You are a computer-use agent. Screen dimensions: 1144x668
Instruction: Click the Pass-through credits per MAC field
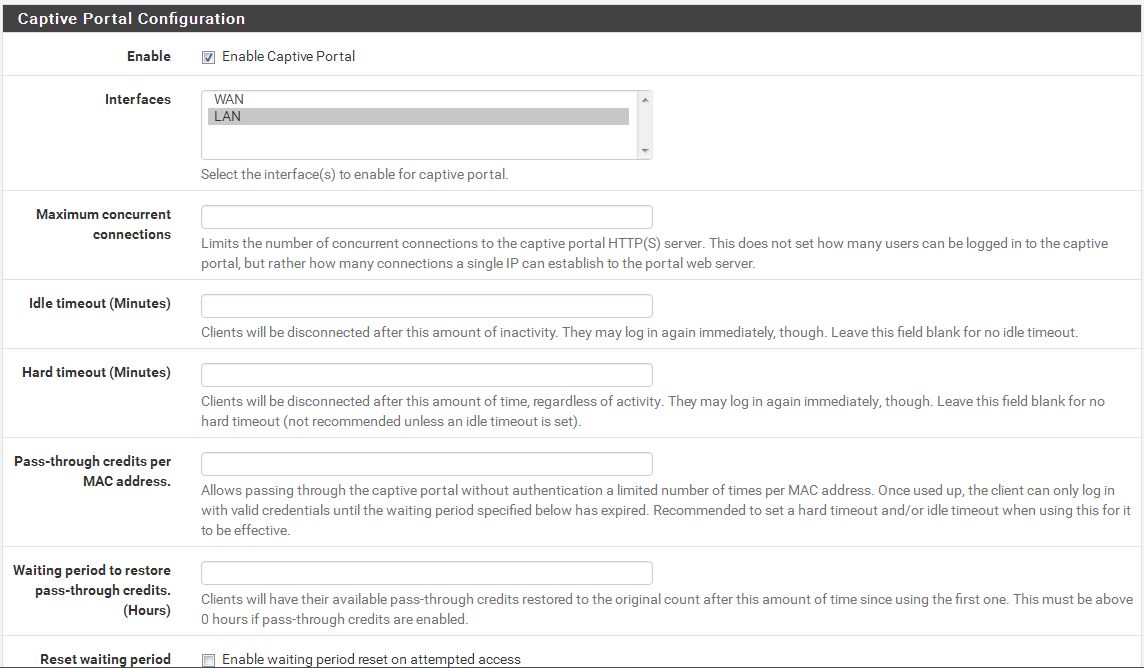(426, 464)
